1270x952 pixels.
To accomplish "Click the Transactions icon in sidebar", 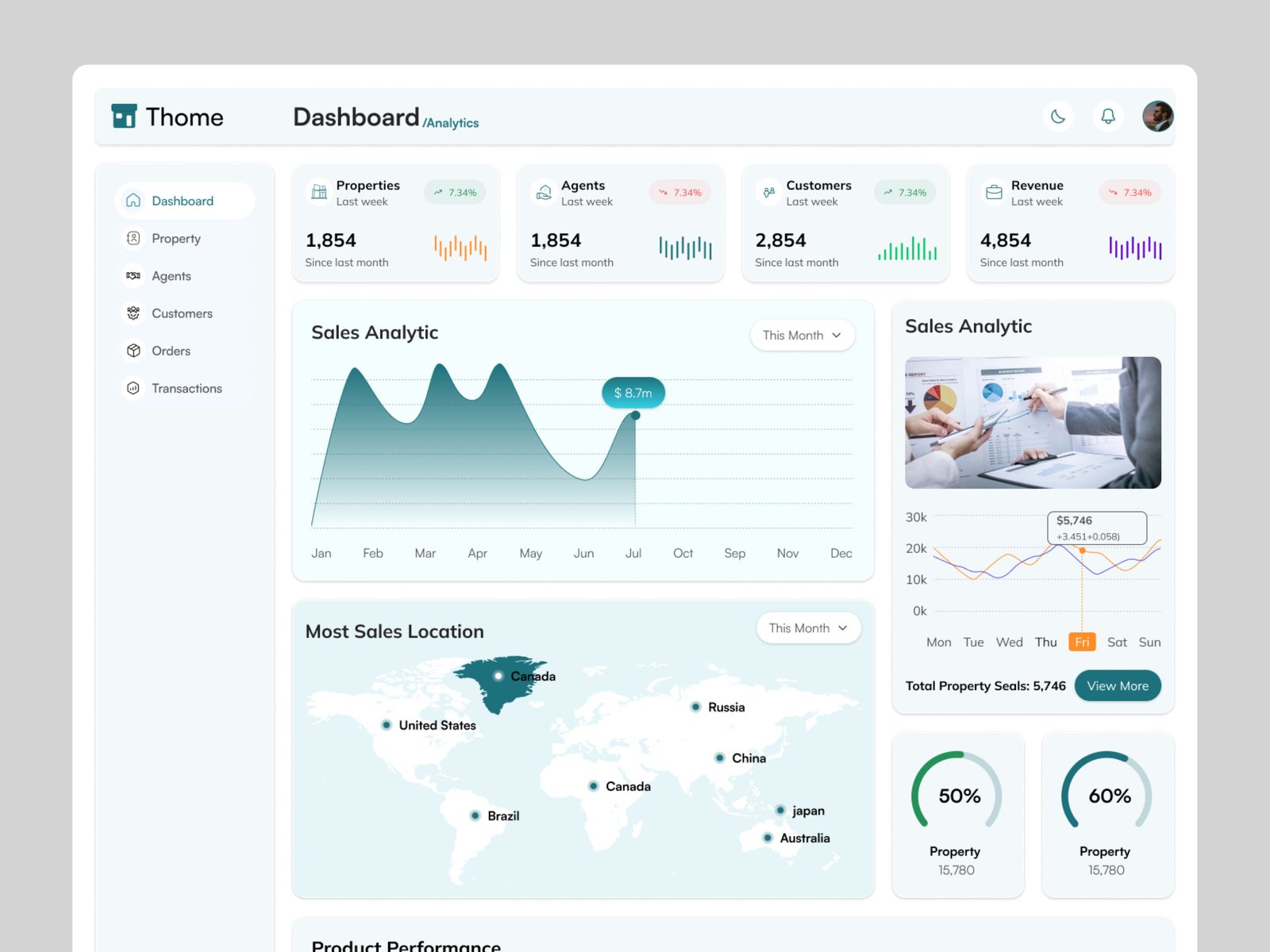I will click(133, 388).
